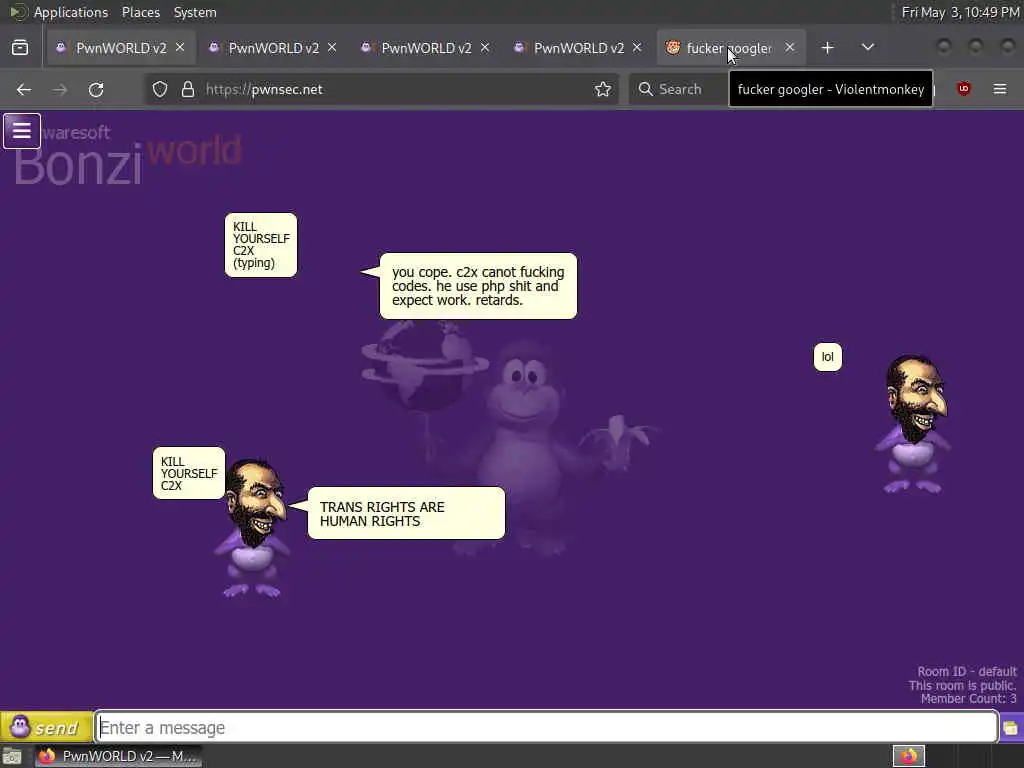Go back to the previous page

click(24, 89)
